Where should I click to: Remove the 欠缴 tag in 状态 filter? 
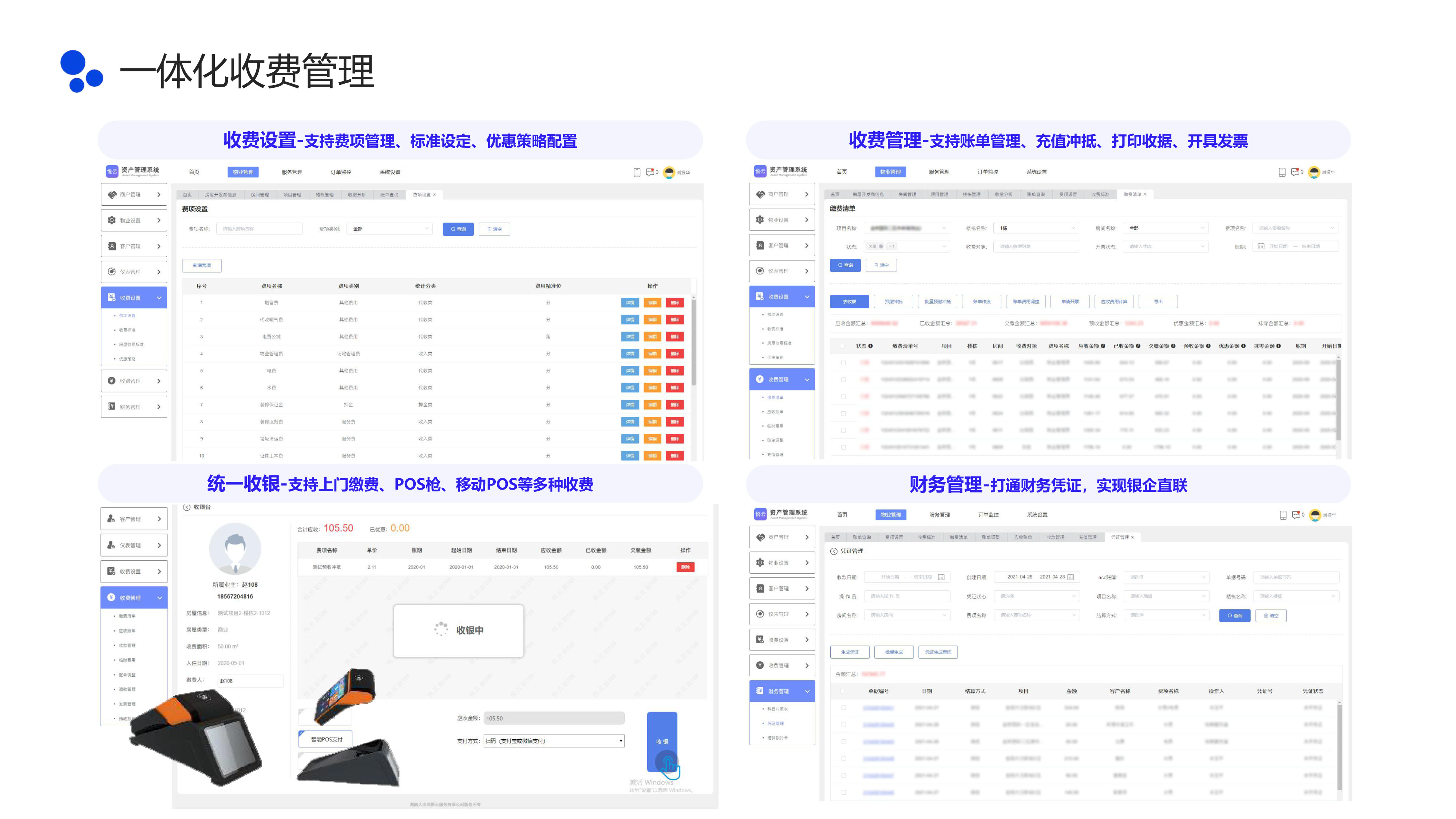tap(881, 246)
